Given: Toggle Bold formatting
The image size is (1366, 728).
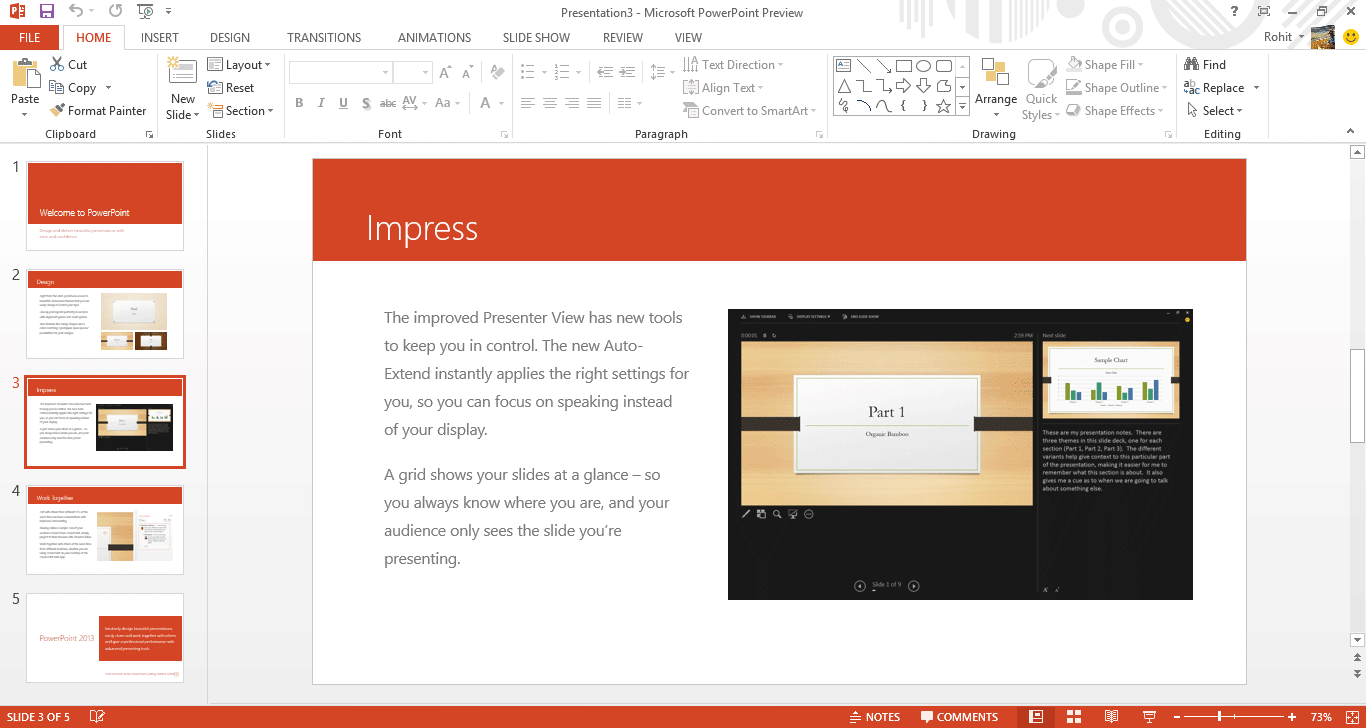Looking at the screenshot, I should pos(299,103).
